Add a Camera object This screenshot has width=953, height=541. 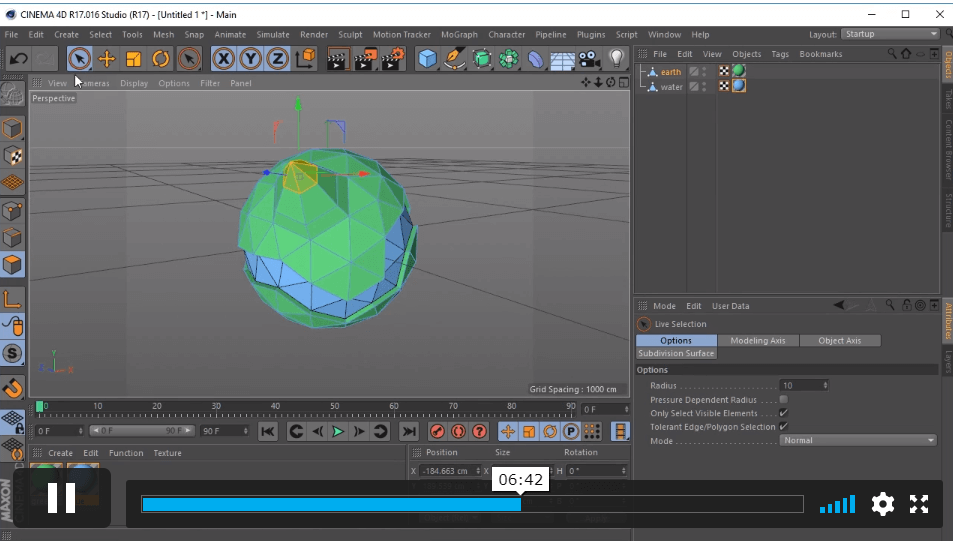589,59
